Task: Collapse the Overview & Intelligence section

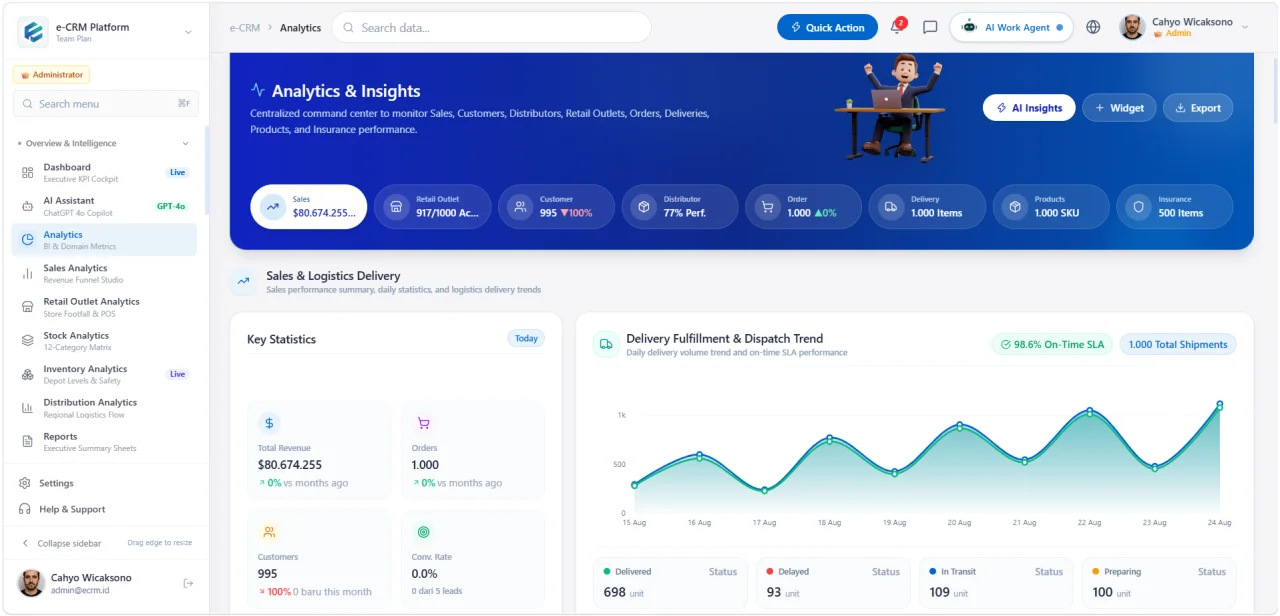Action: (185, 144)
